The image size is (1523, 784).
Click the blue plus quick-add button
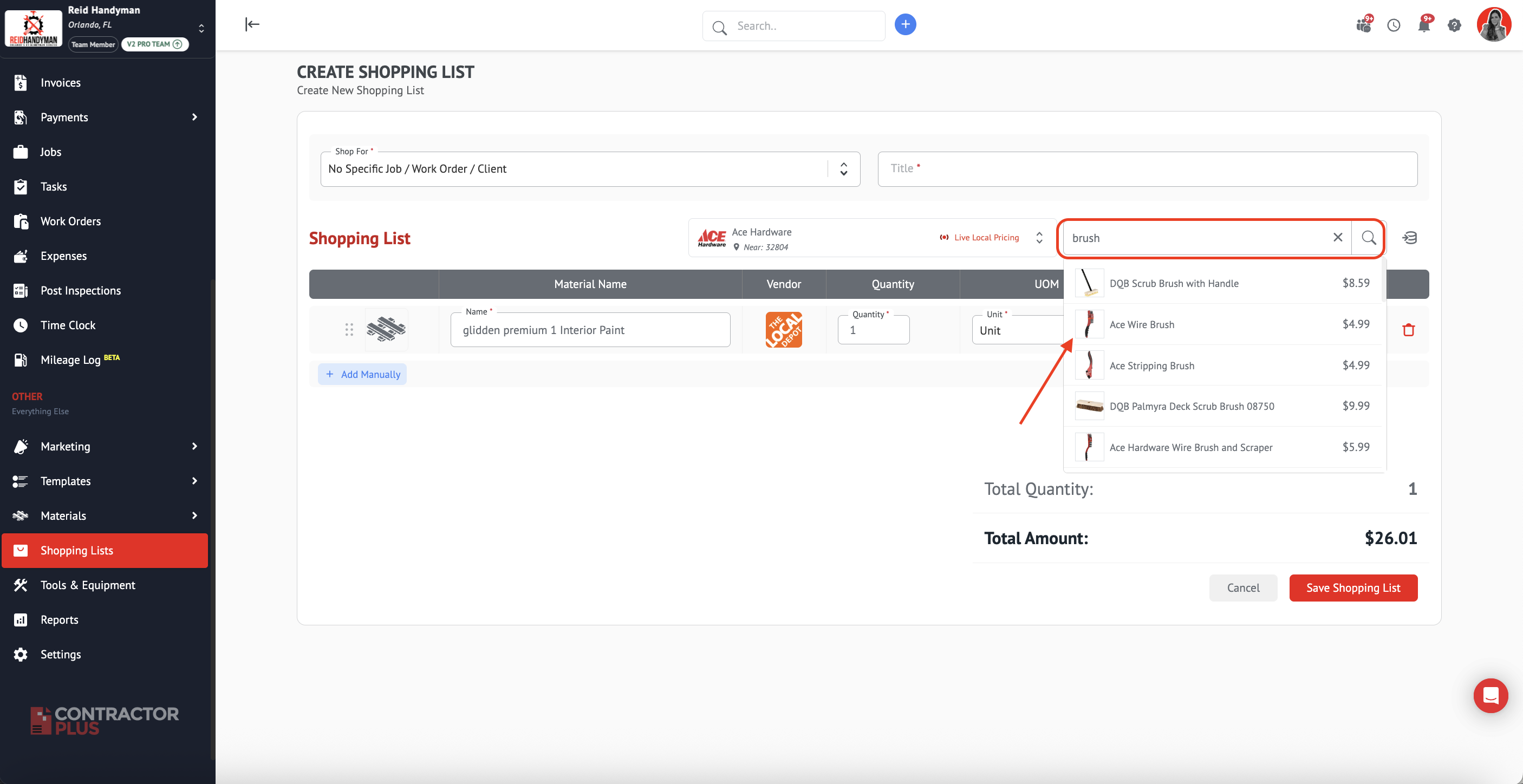[x=904, y=24]
